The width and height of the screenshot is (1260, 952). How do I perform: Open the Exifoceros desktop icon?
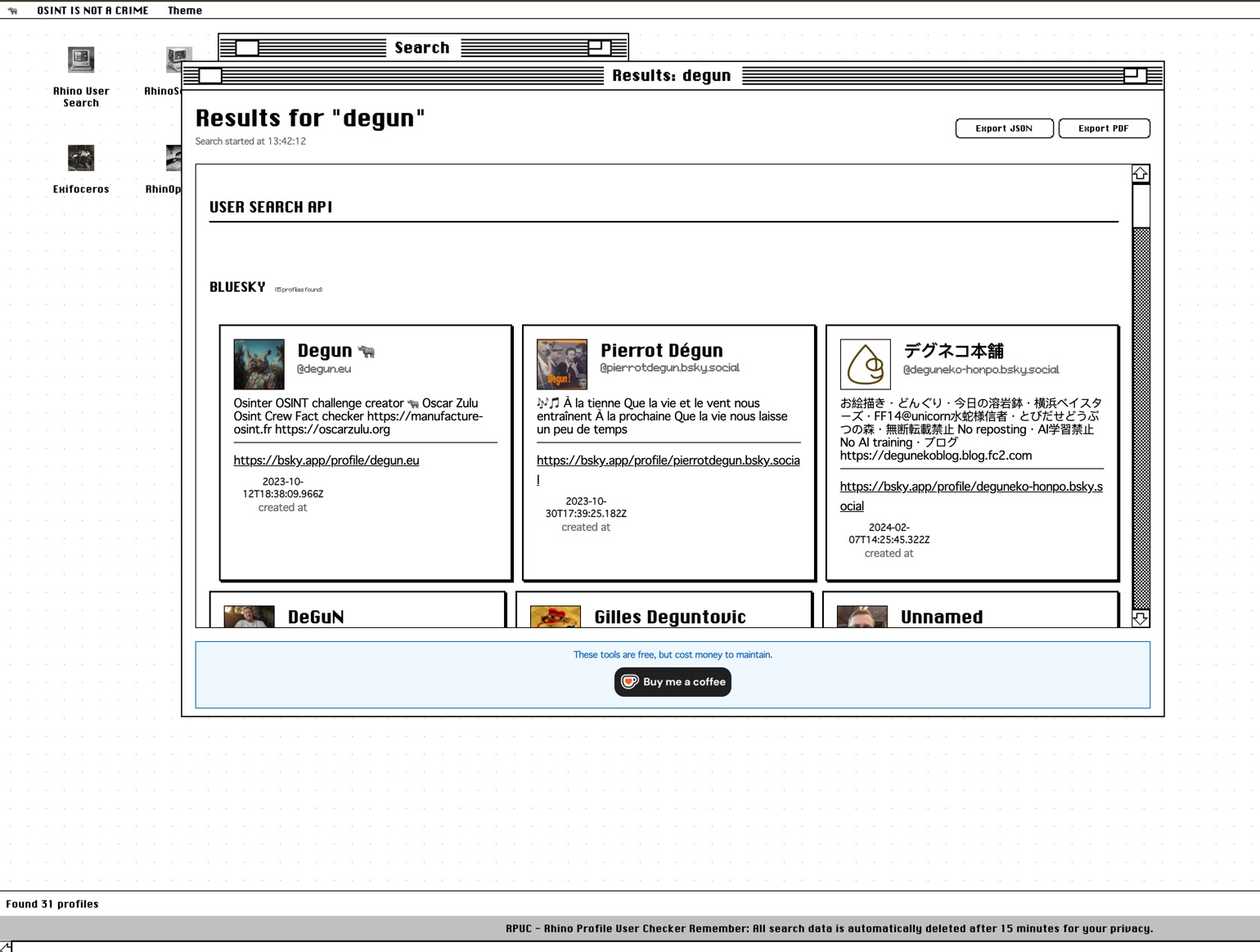tap(81, 170)
